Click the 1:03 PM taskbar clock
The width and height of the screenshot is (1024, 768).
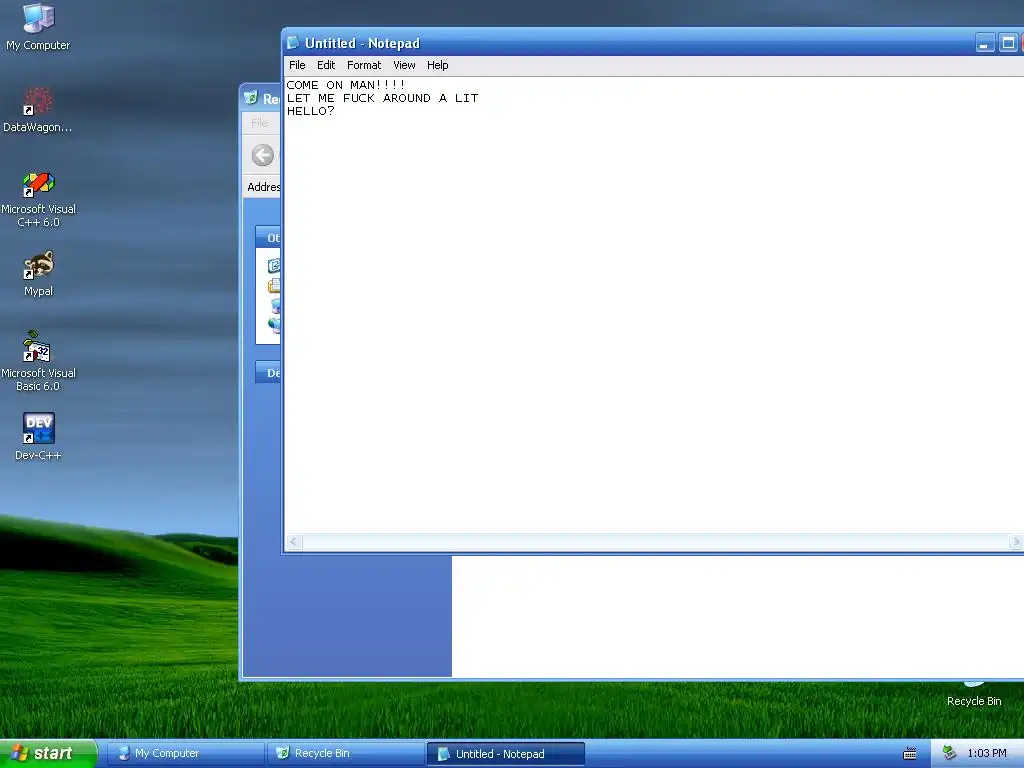tap(987, 754)
